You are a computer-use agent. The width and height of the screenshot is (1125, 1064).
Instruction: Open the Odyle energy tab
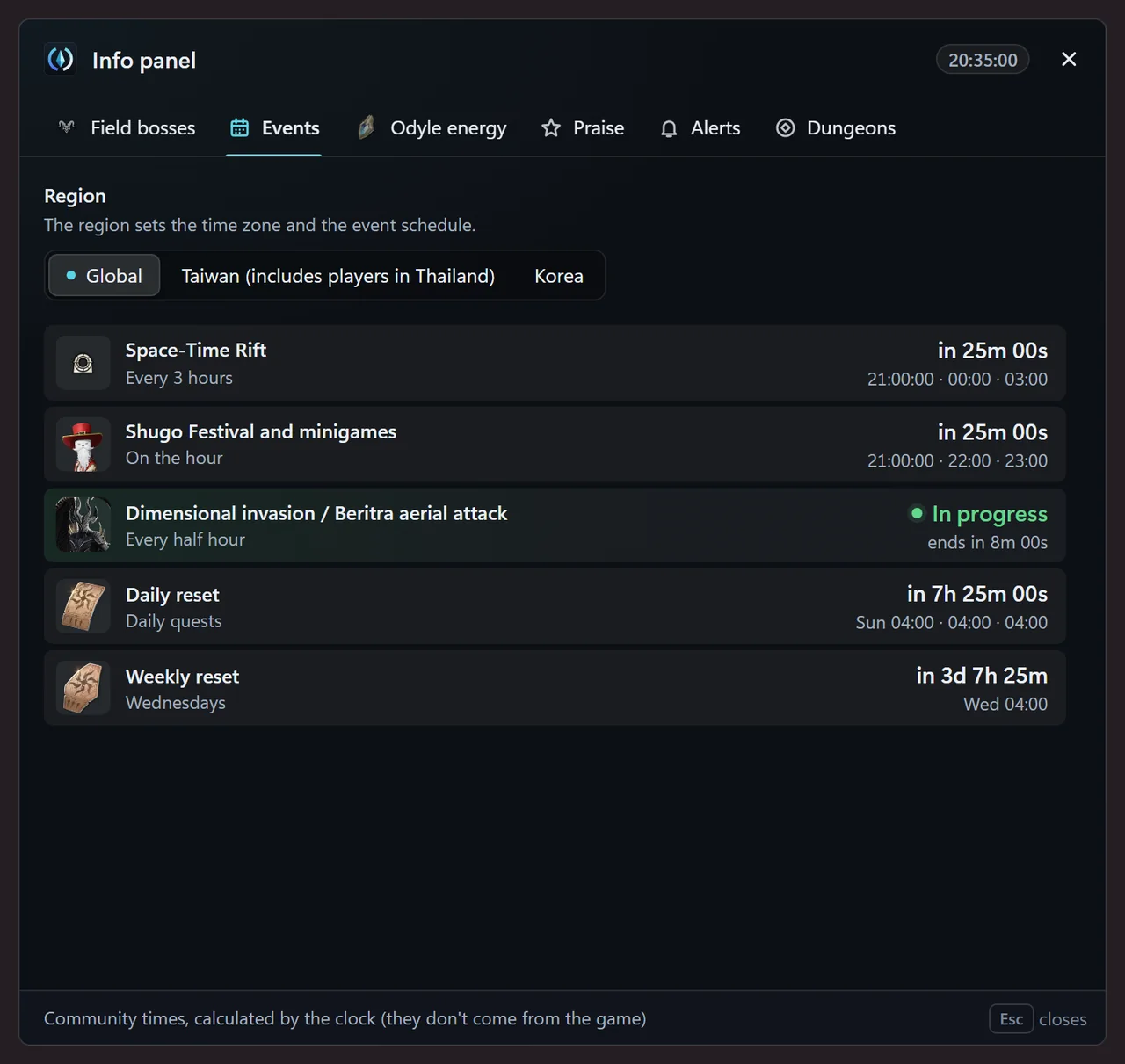432,128
